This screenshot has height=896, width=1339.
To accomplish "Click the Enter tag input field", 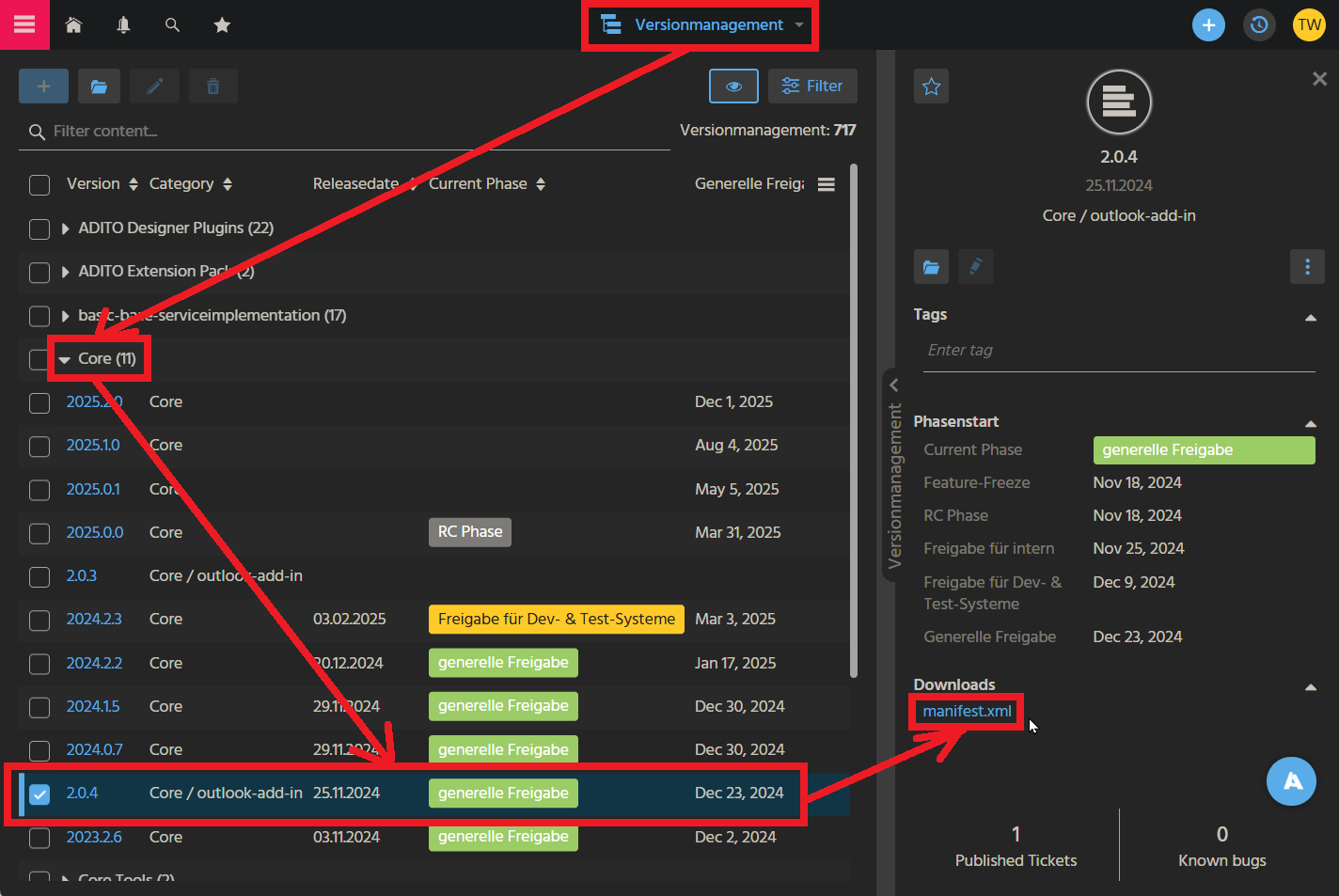I will [1119, 350].
